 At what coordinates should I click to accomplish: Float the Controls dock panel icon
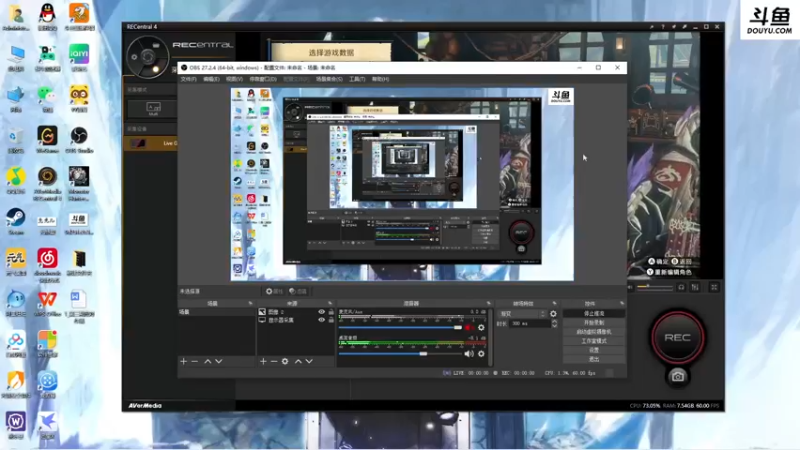[x=622, y=303]
